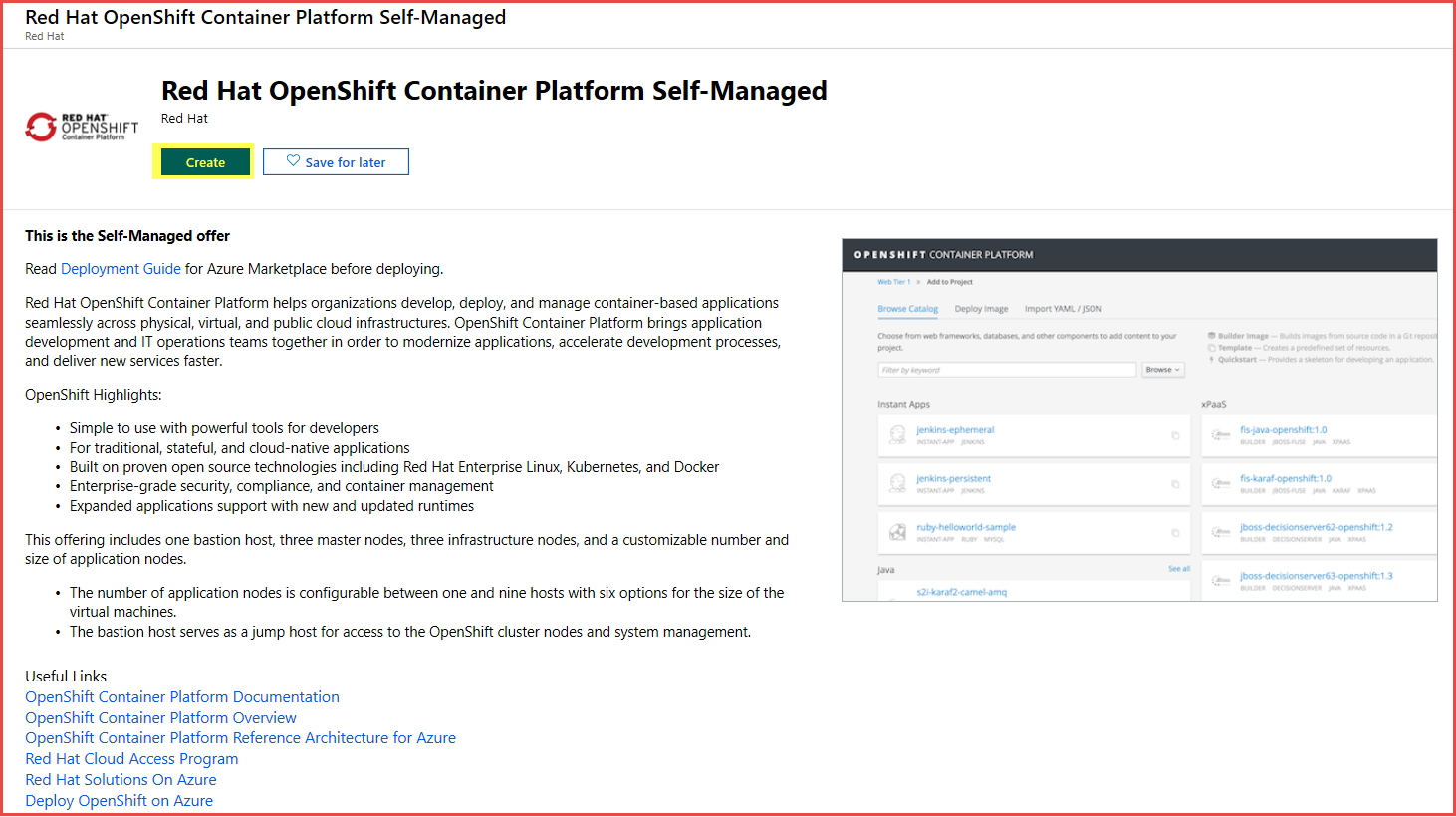Click the 'Useful Links' label
The height and width of the screenshot is (817, 1456).
[x=66, y=677]
